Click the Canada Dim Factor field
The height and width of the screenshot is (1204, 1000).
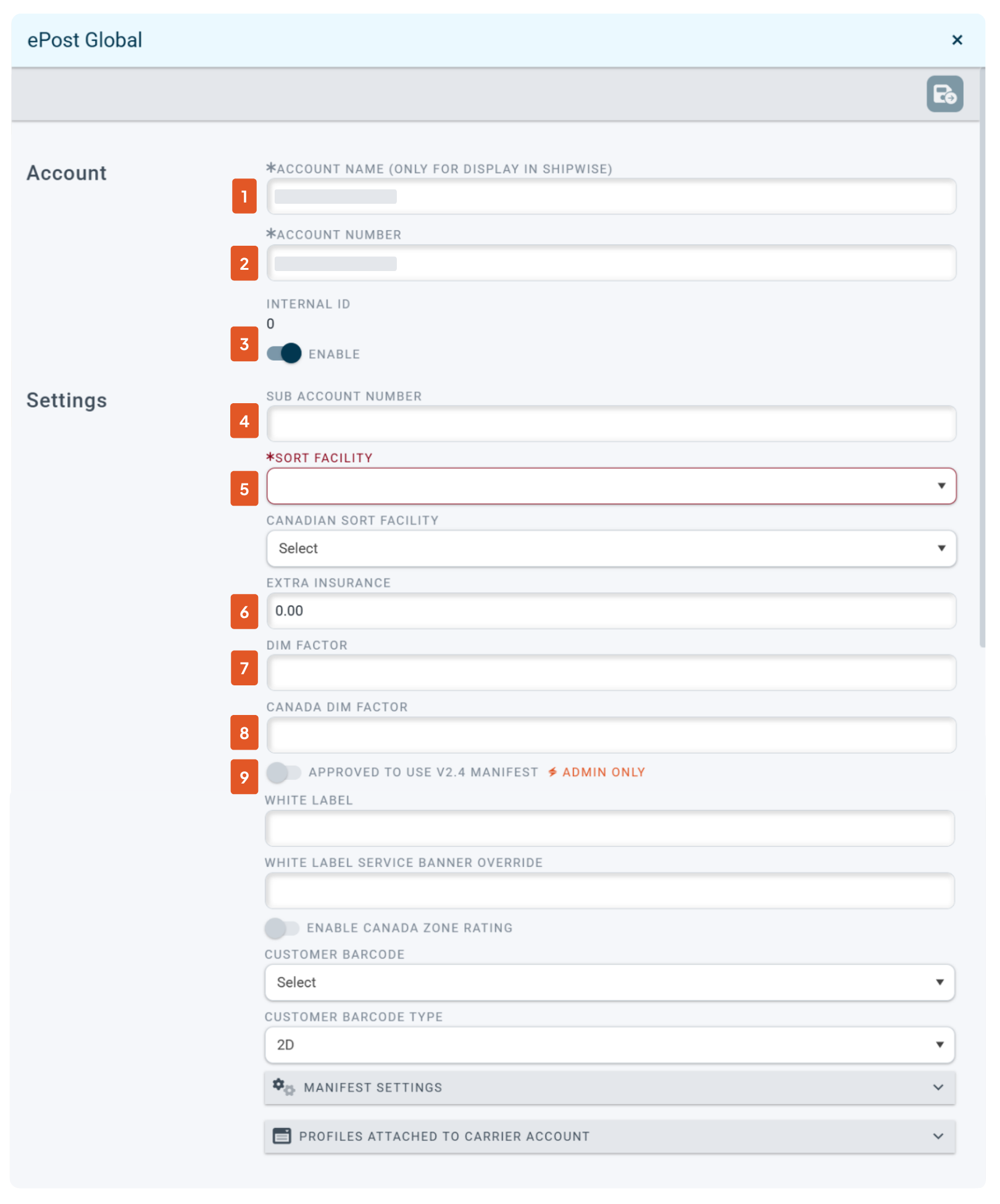coord(611,735)
